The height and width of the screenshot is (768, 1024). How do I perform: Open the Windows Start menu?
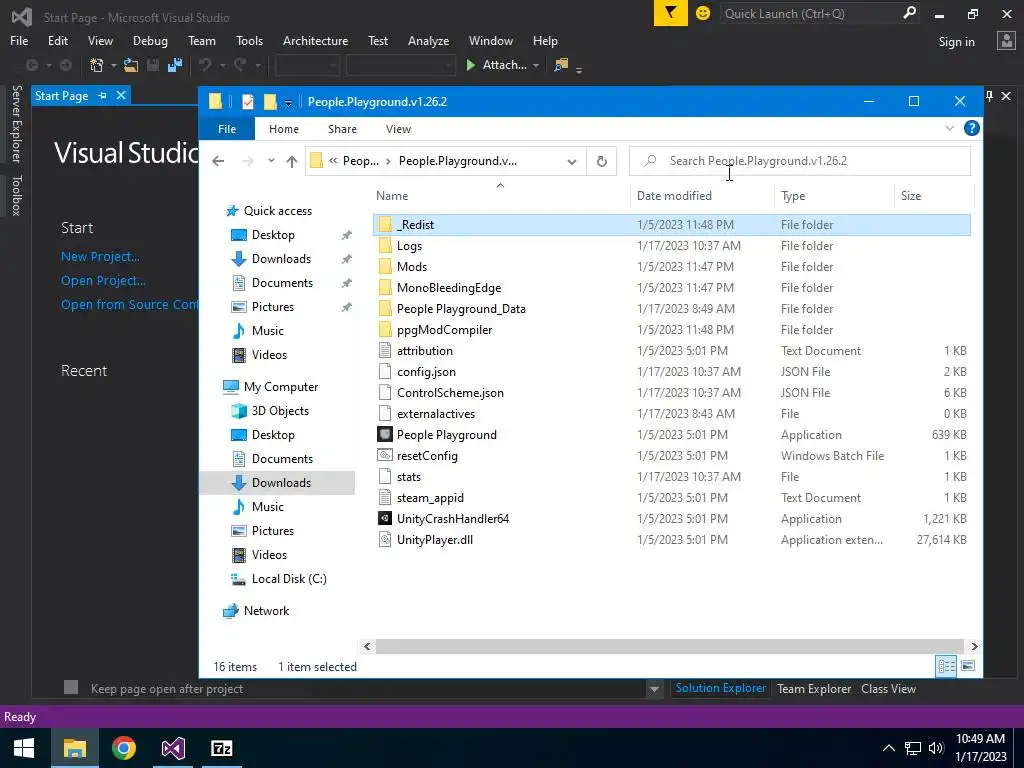[x=24, y=748]
